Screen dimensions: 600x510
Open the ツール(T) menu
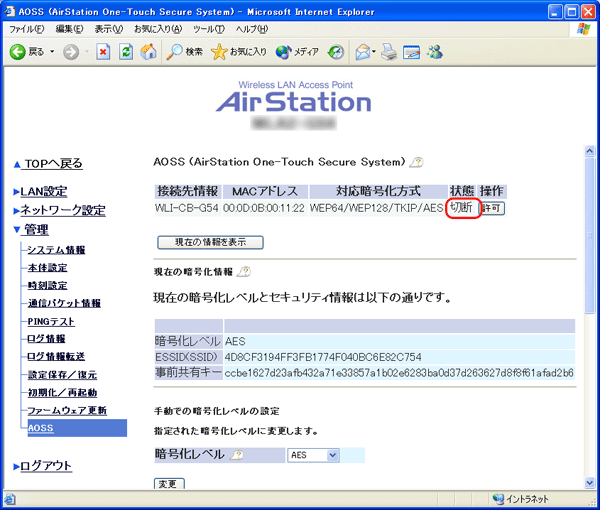[209, 29]
